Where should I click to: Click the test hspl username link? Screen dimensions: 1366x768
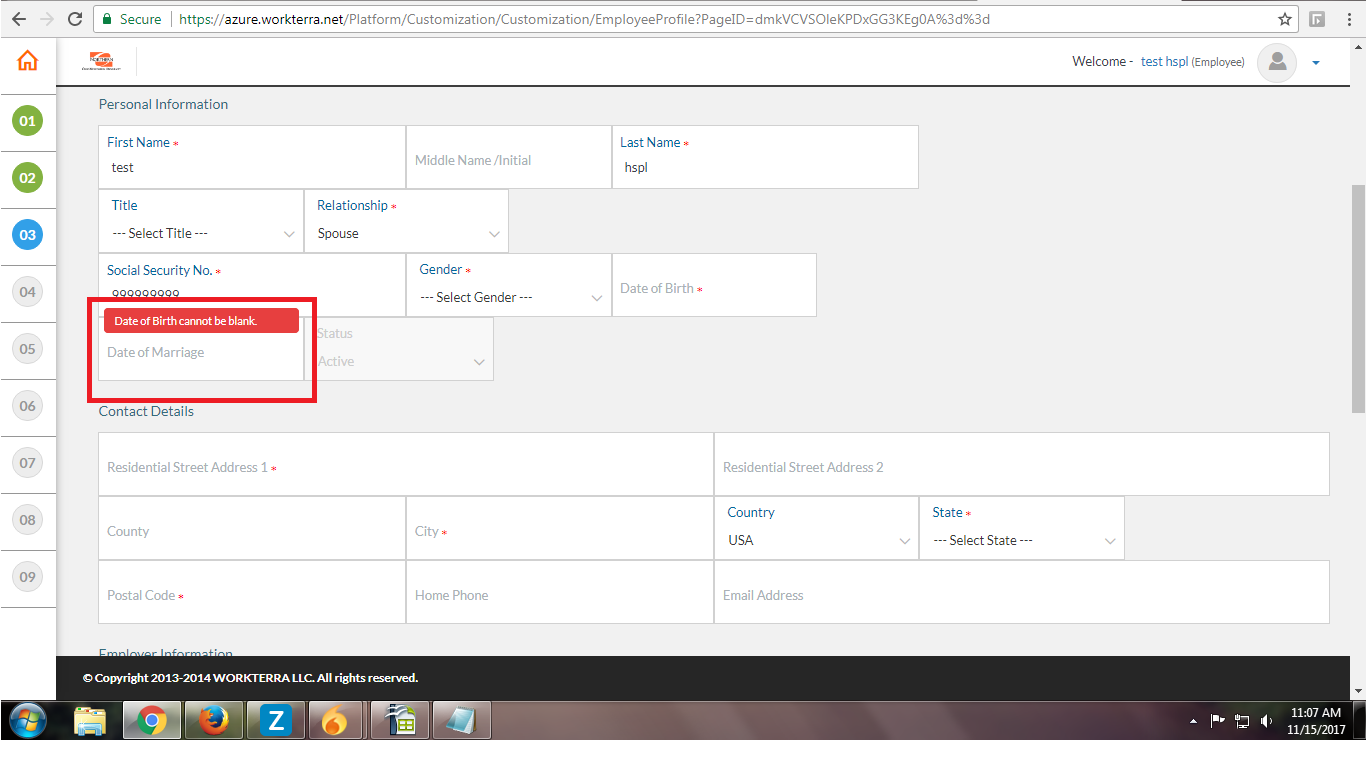point(1164,62)
